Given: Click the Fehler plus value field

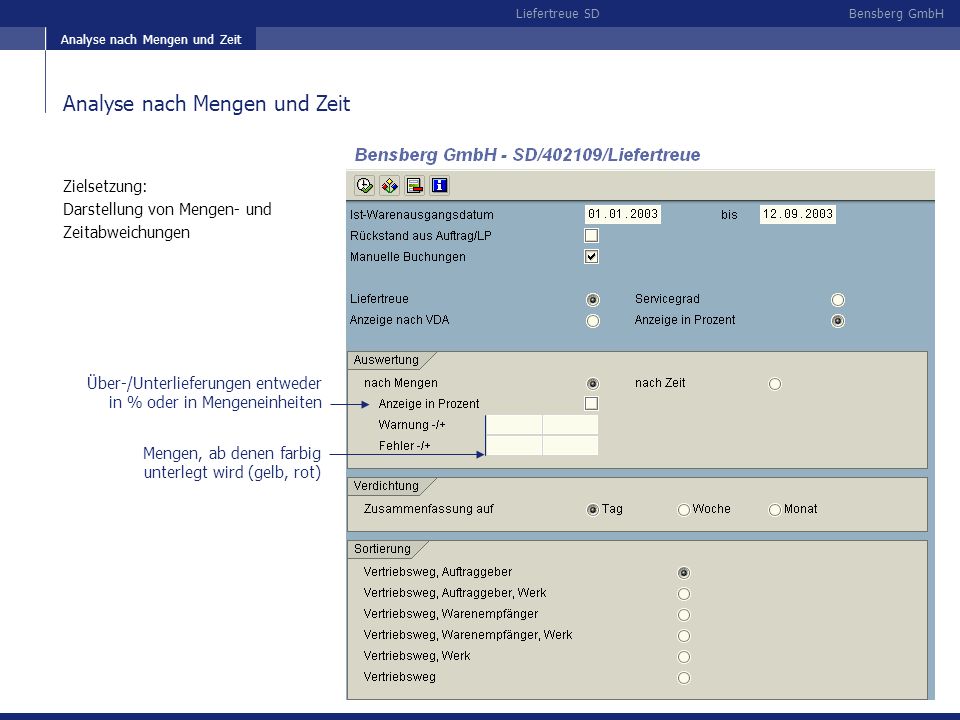Looking at the screenshot, I should 571,446.
